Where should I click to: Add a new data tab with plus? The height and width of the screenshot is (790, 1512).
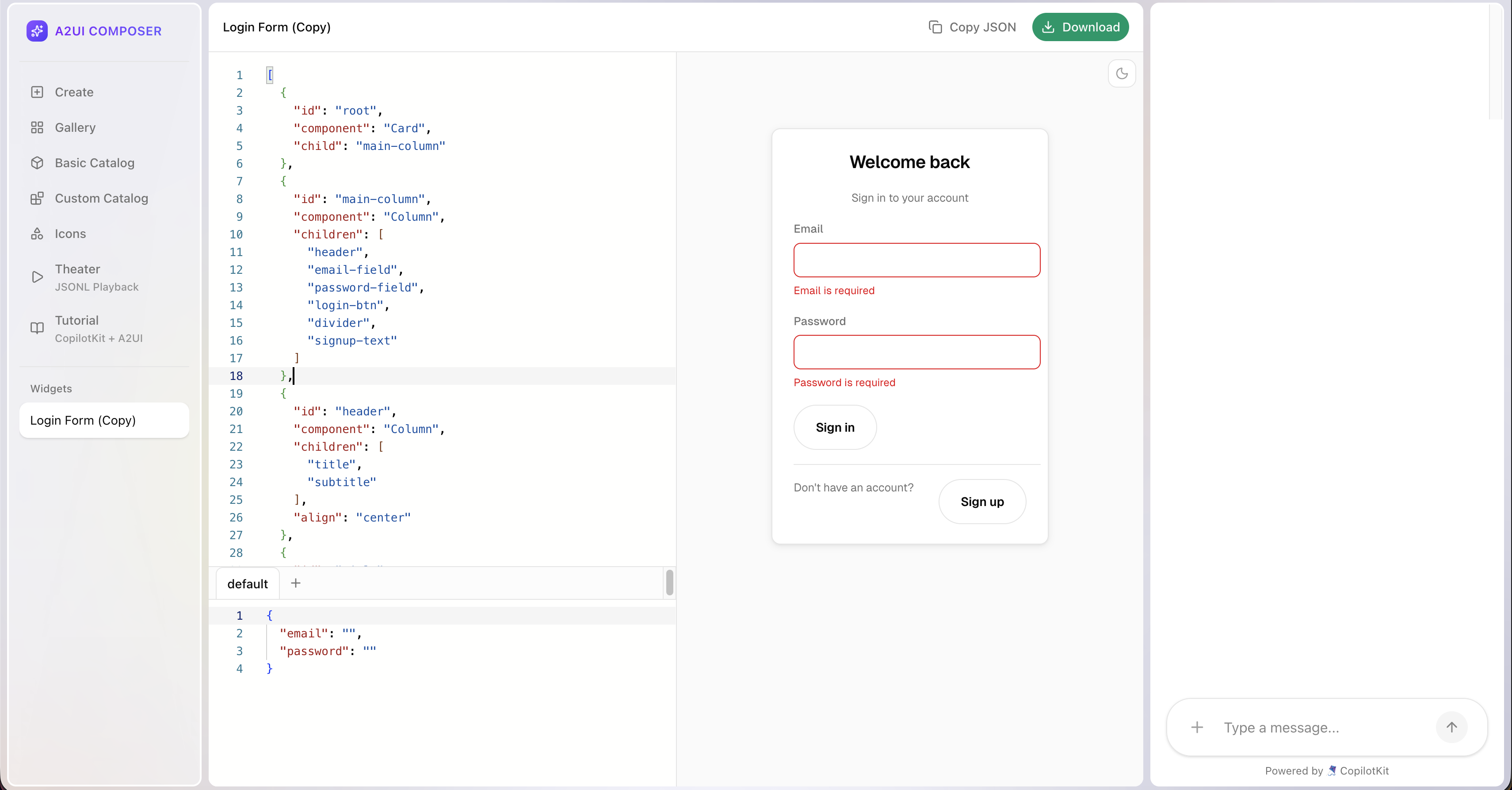pos(296,583)
